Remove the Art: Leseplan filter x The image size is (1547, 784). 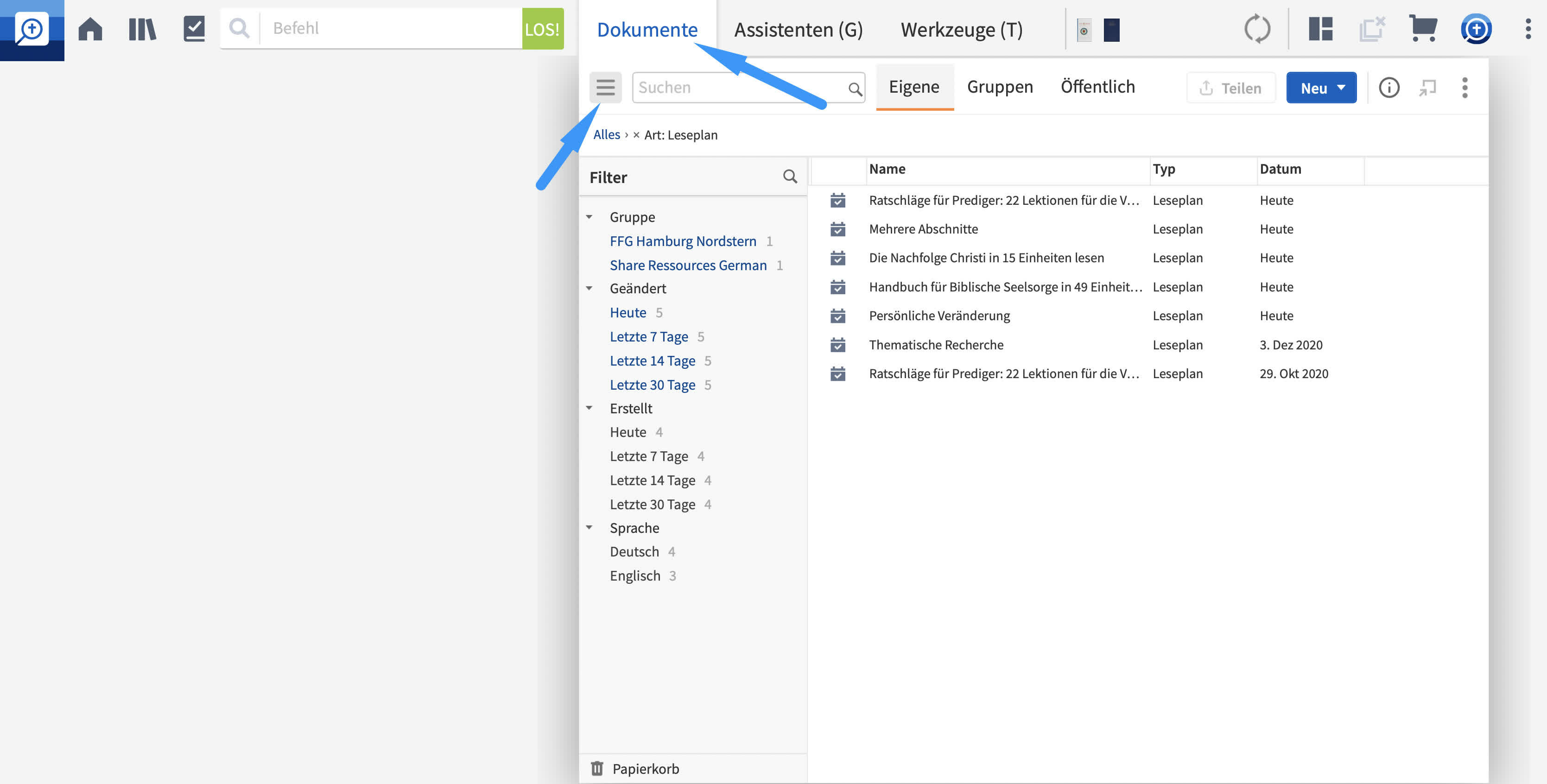pos(636,135)
